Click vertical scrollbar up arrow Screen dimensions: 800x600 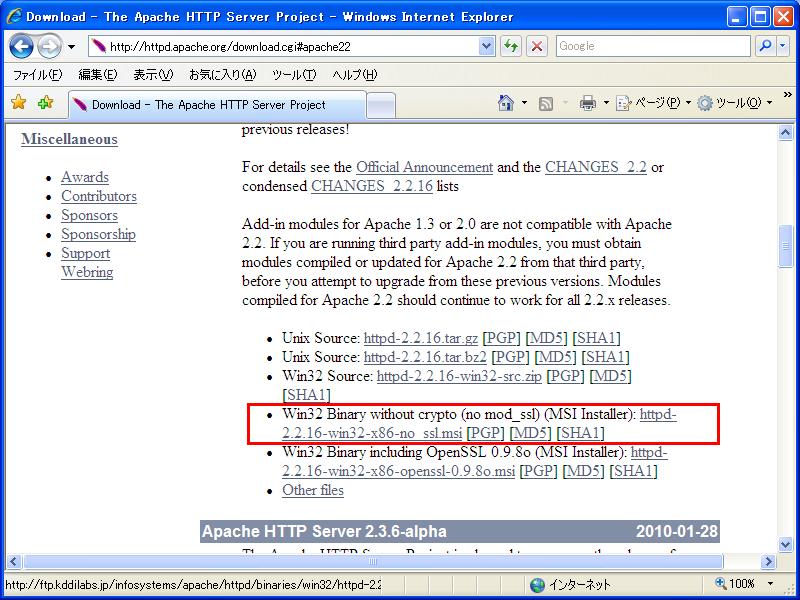pyautogui.click(x=785, y=133)
